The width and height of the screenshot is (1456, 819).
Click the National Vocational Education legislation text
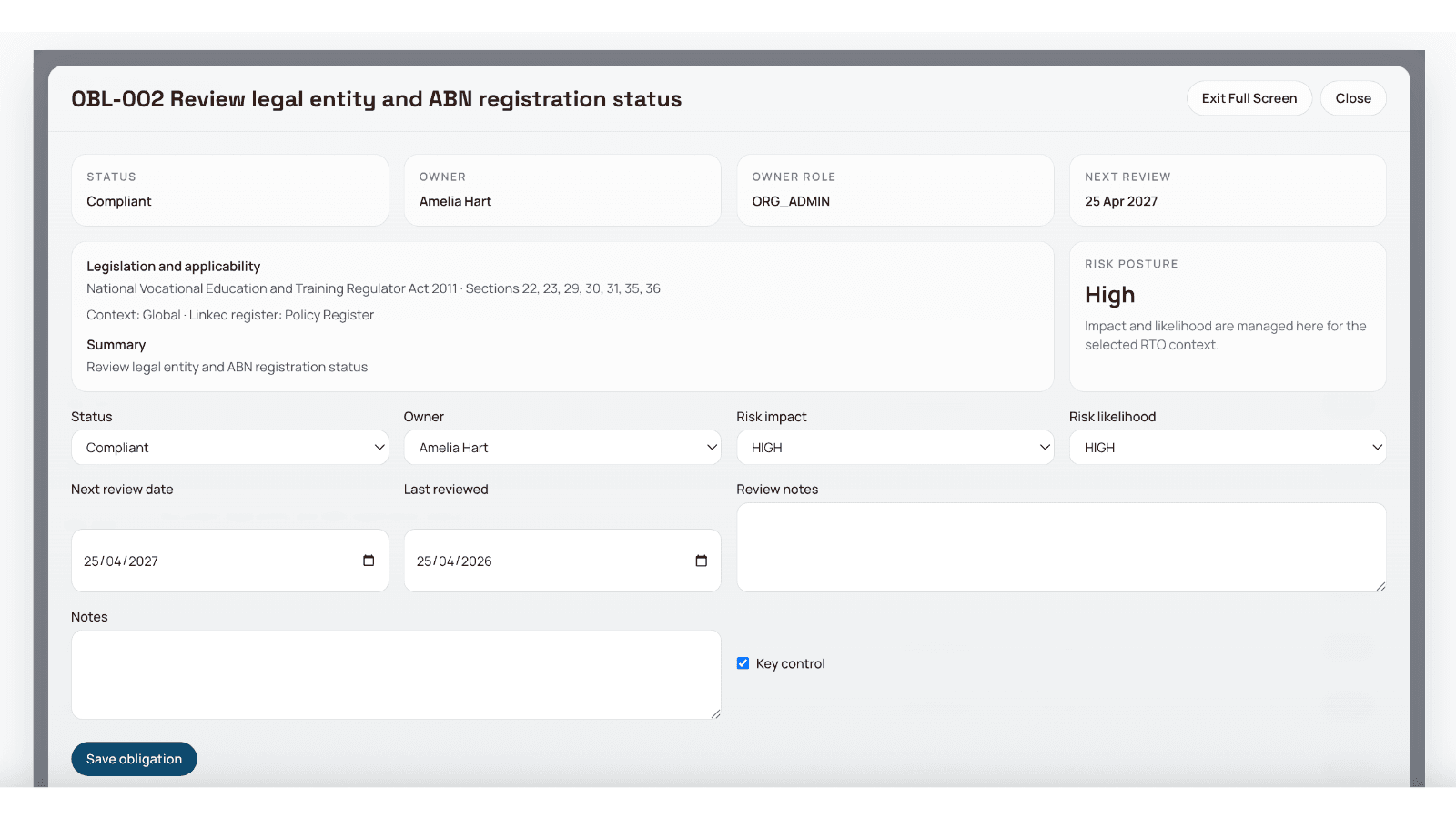point(373,288)
